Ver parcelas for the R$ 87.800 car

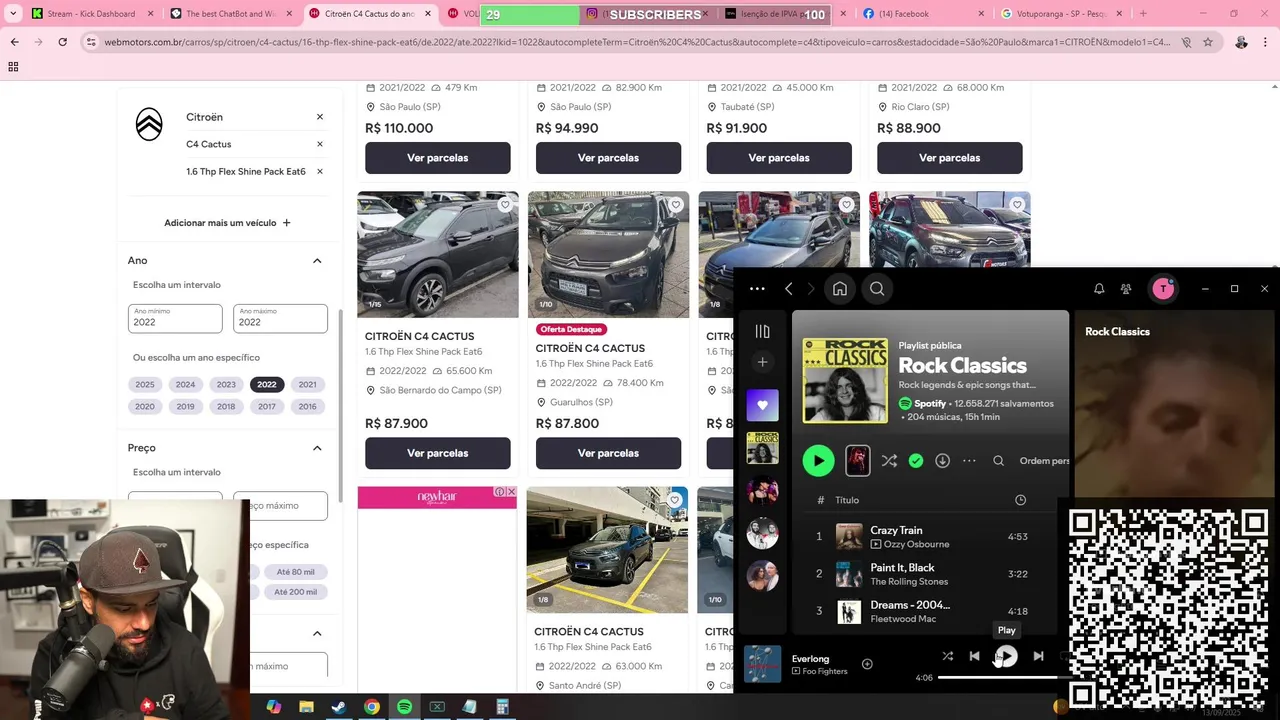(x=608, y=453)
